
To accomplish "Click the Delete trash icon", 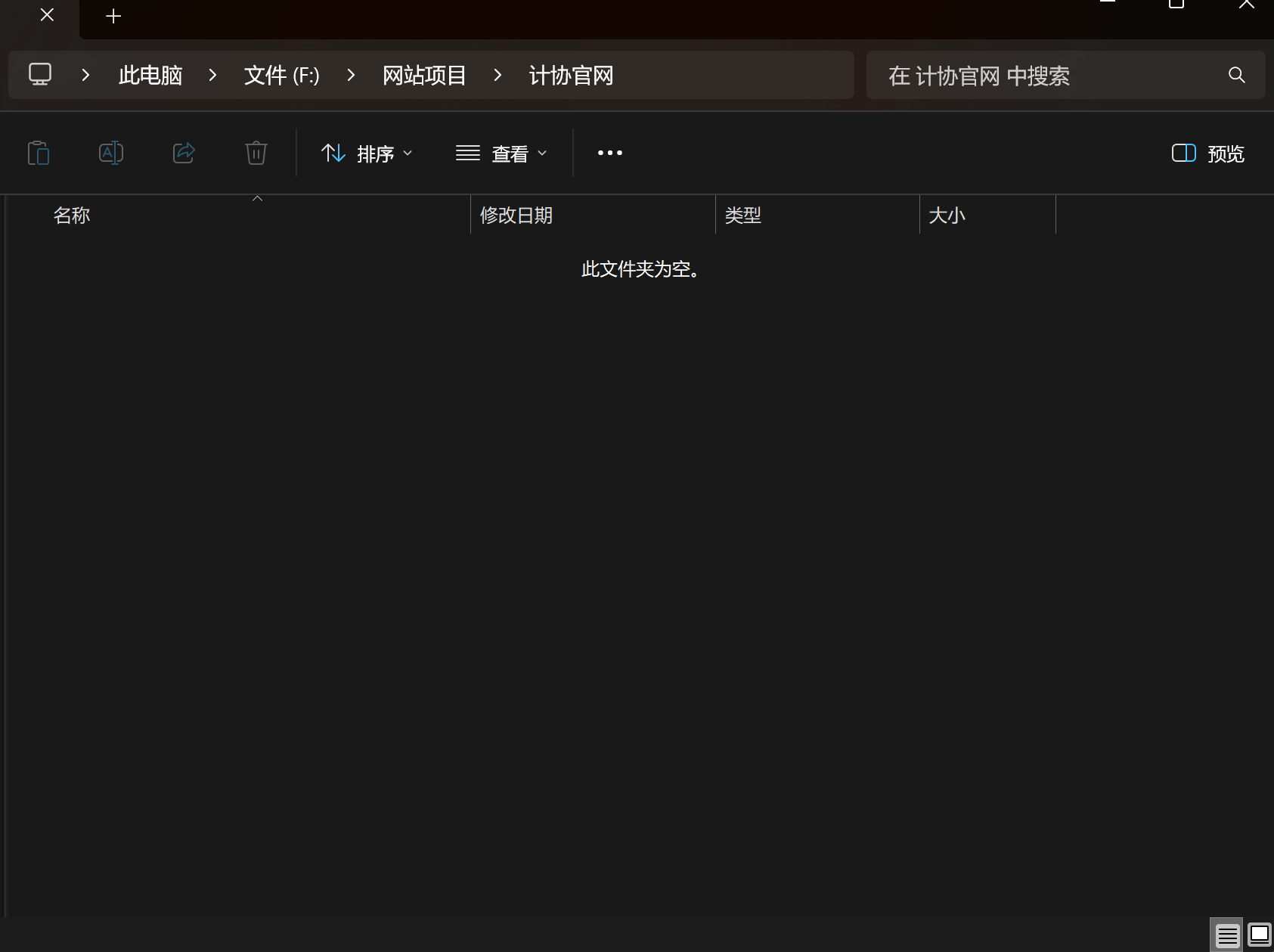I will coord(256,153).
